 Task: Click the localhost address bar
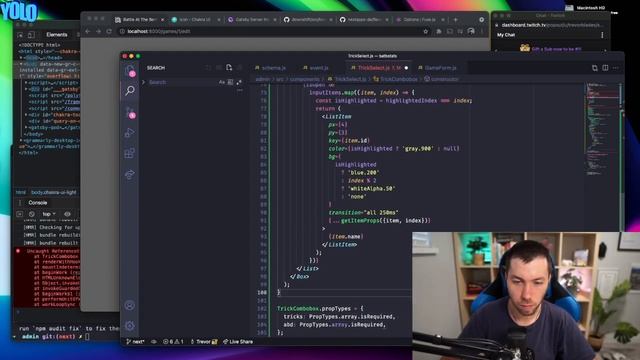tap(273, 31)
